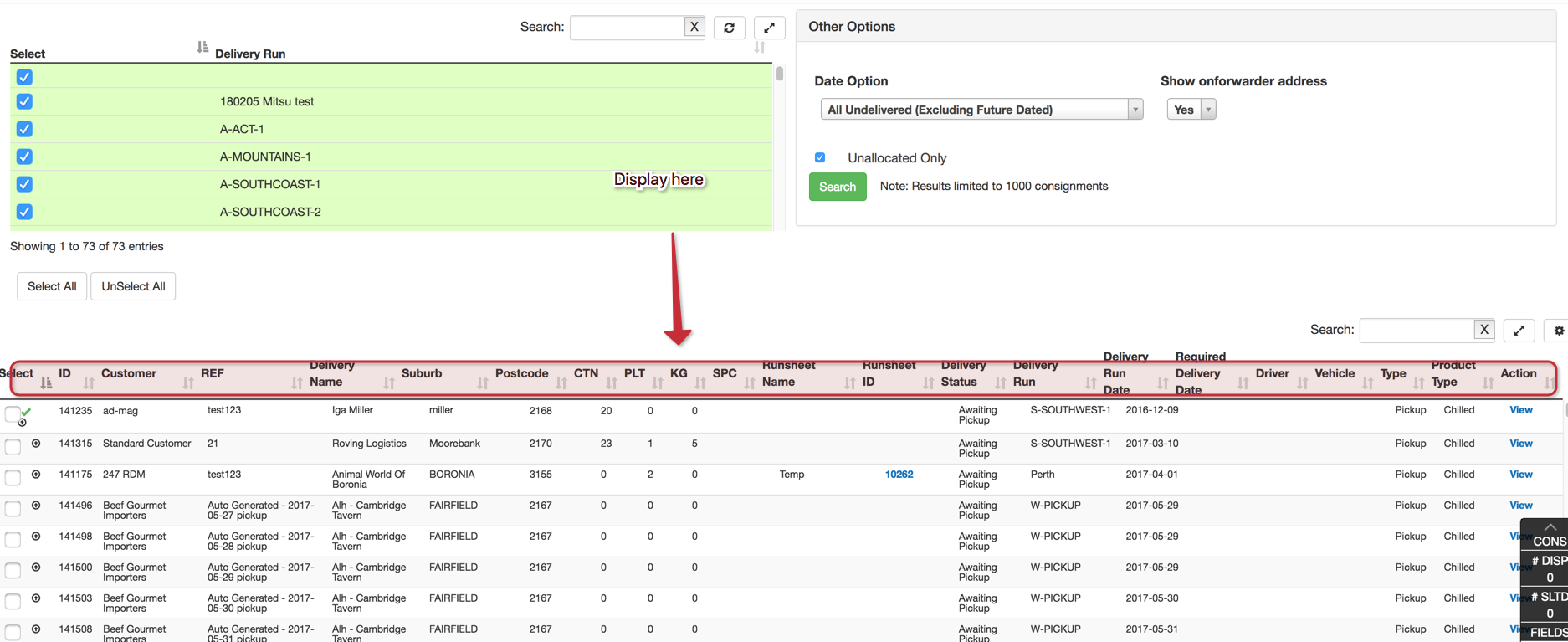This screenshot has width=1568, height=642.
Task: Open the Date Option dropdown
Action: (x=981, y=110)
